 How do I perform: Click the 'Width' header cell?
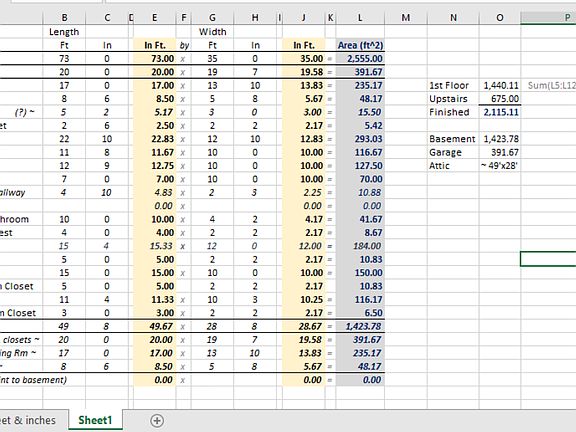pyautogui.click(x=212, y=32)
